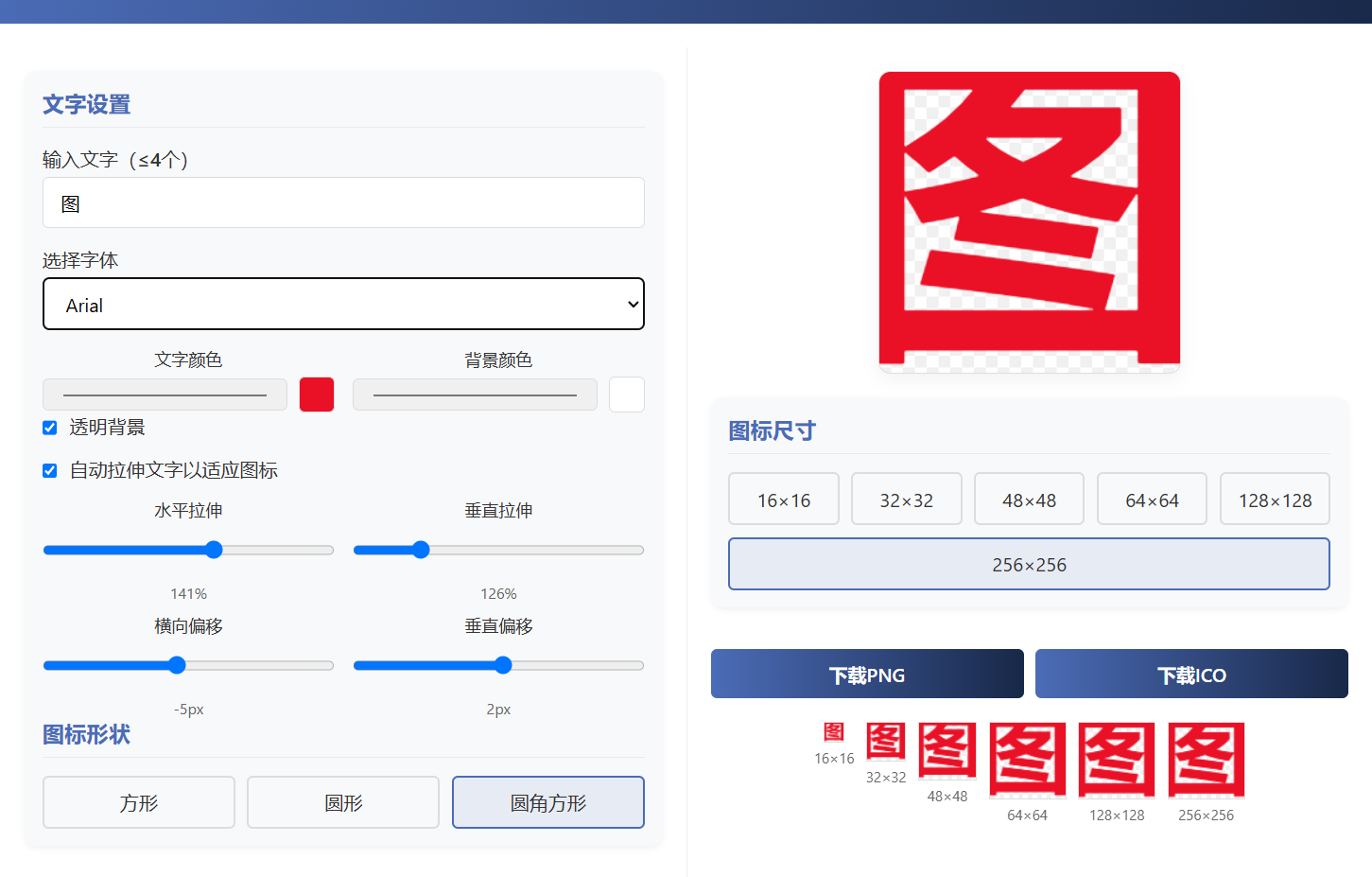
Task: Select the 64×64 icon size button
Action: (1152, 500)
